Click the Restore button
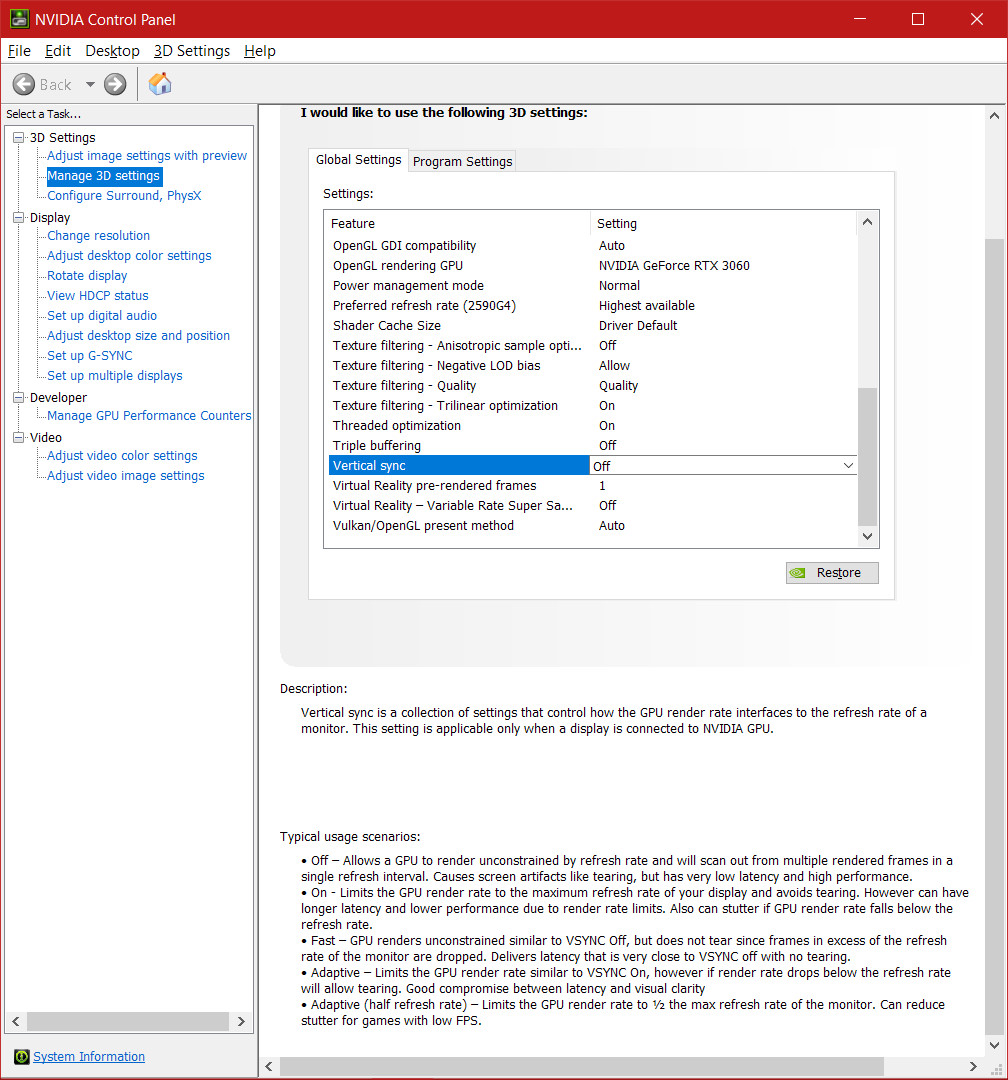Screen dimensions: 1008x1080 (x=832, y=572)
